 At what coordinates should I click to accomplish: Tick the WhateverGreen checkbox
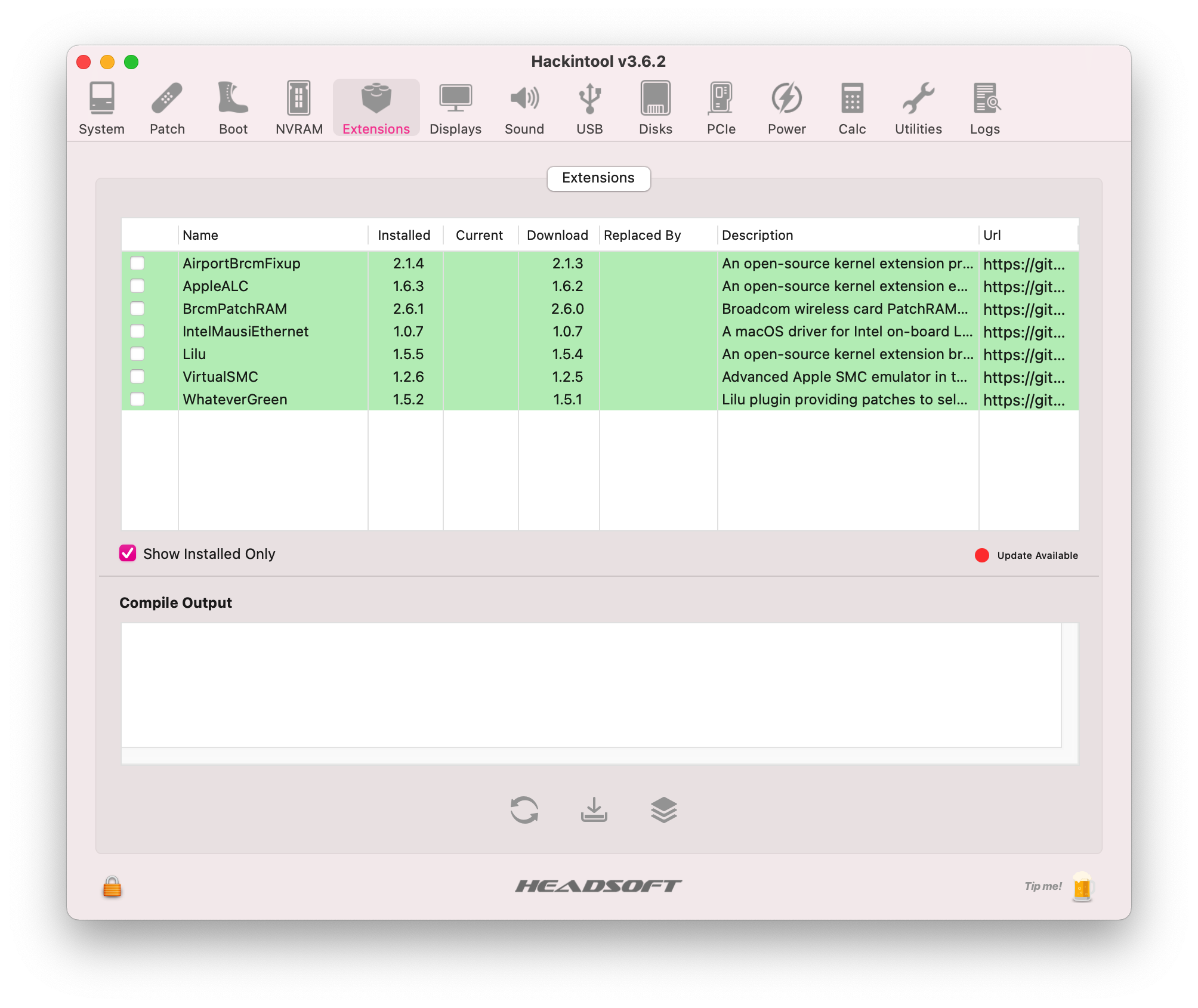(137, 399)
